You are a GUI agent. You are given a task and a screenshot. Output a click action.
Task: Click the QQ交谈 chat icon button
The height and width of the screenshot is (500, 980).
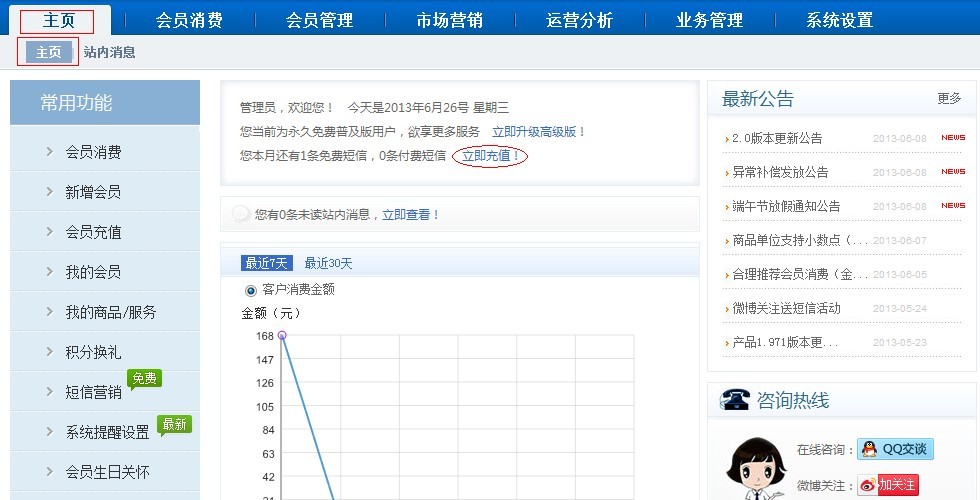coord(895,449)
